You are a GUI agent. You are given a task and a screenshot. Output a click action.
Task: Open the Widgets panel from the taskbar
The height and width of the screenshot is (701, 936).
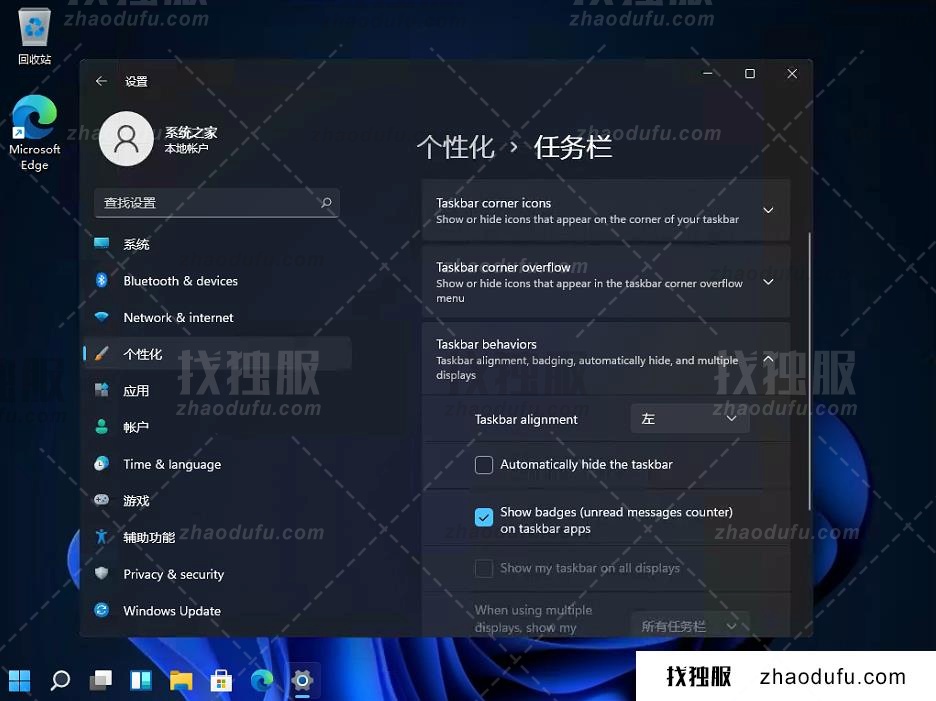(141, 680)
